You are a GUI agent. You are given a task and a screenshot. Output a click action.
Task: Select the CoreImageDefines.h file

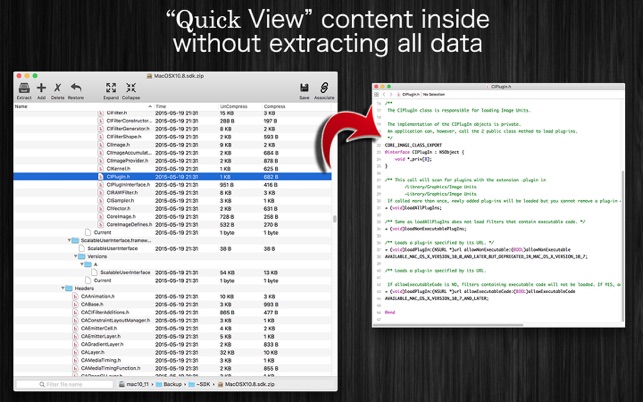(x=129, y=225)
